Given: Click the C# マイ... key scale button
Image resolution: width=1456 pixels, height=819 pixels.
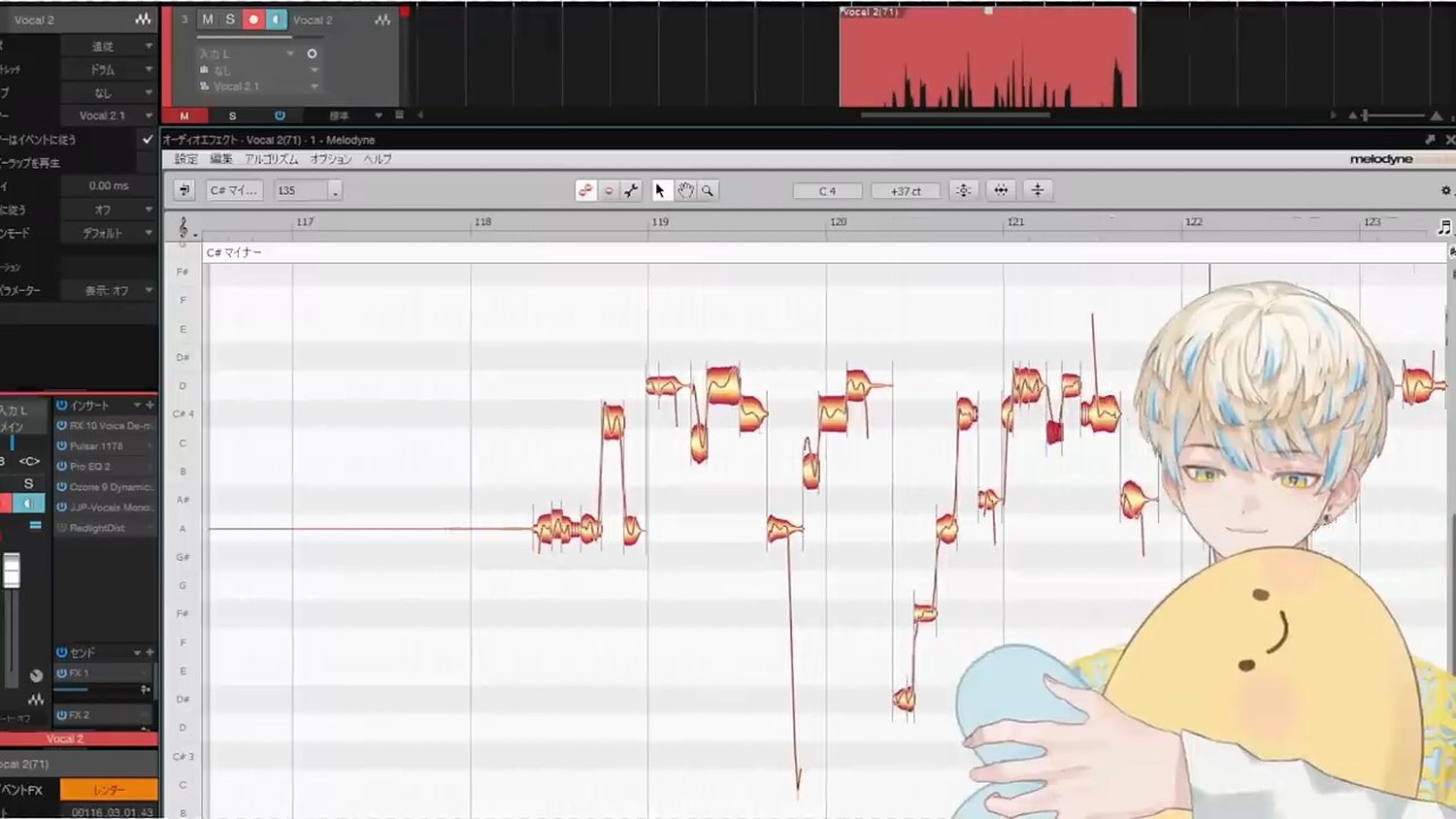Looking at the screenshot, I should 234,190.
